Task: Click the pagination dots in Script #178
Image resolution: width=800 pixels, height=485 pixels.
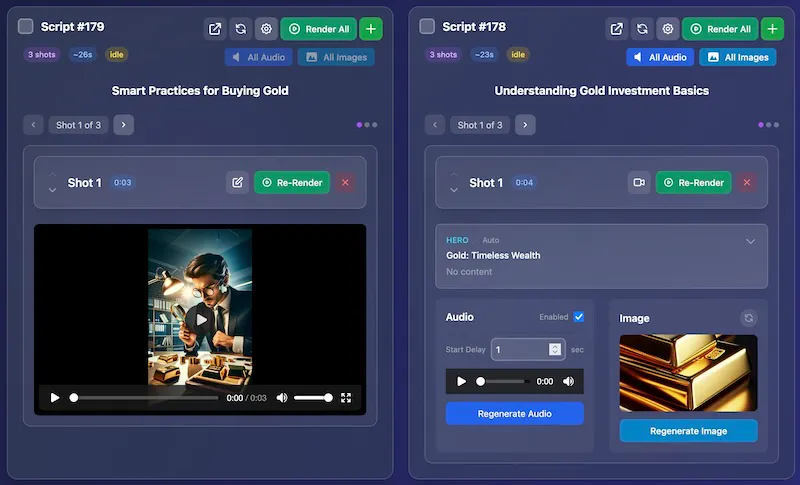Action: click(x=768, y=125)
